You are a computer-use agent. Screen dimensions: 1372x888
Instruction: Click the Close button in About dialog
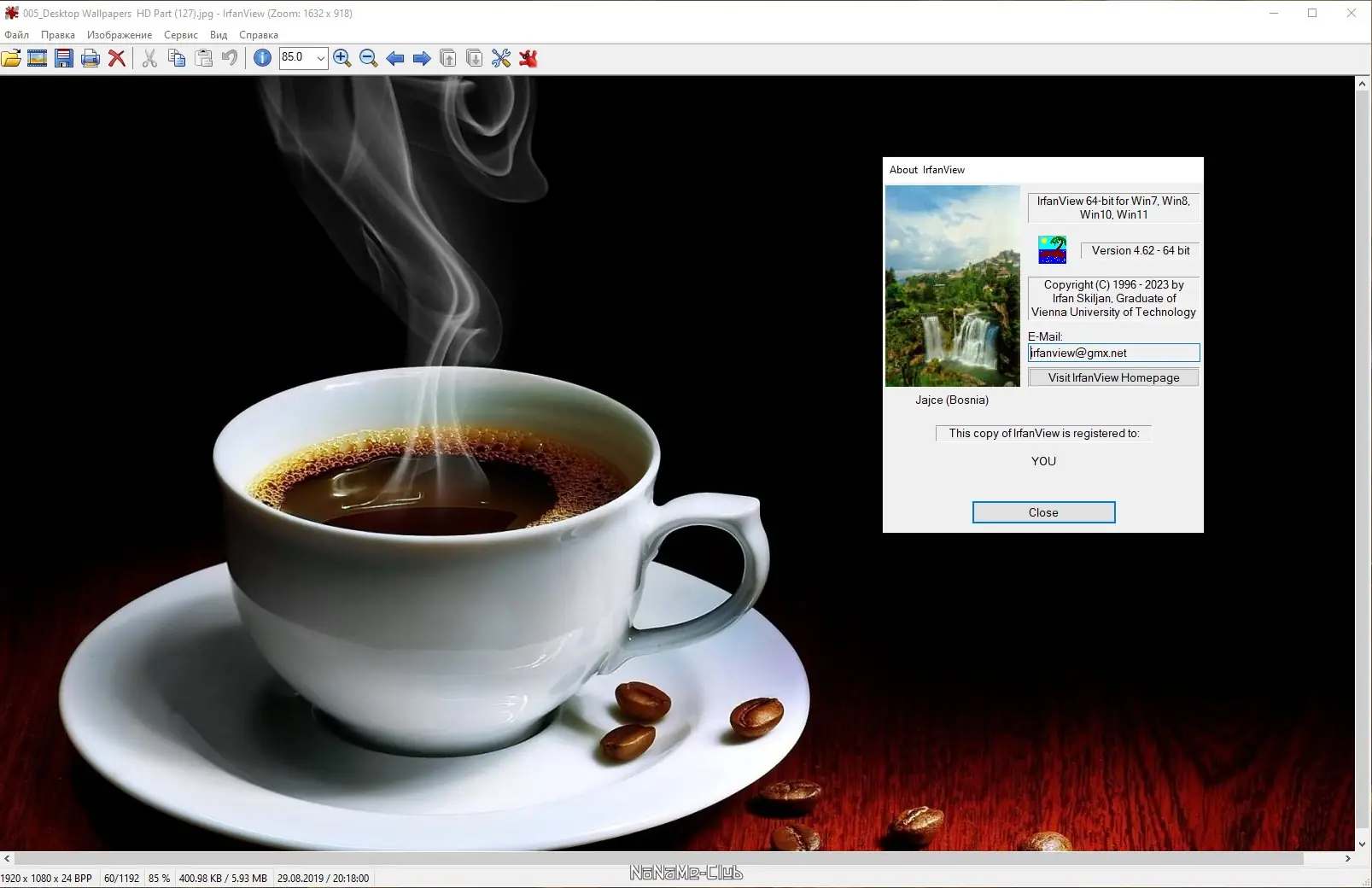[x=1043, y=512]
